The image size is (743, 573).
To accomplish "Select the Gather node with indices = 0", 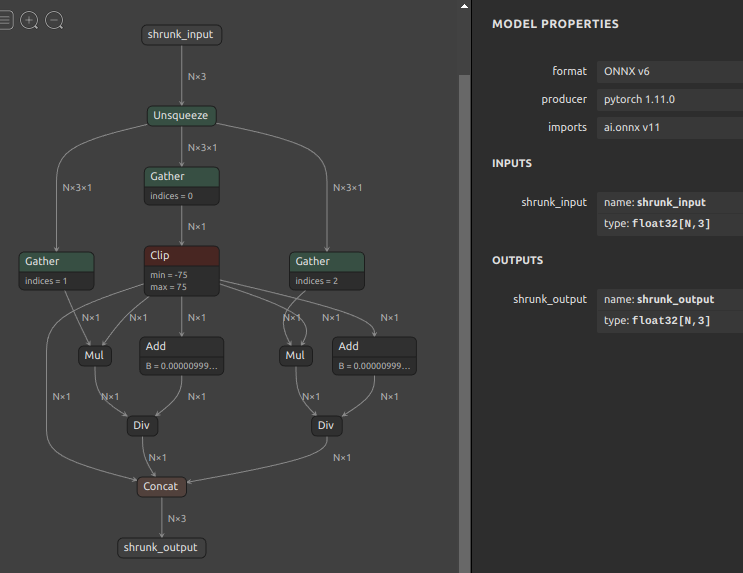I will tap(181, 186).
